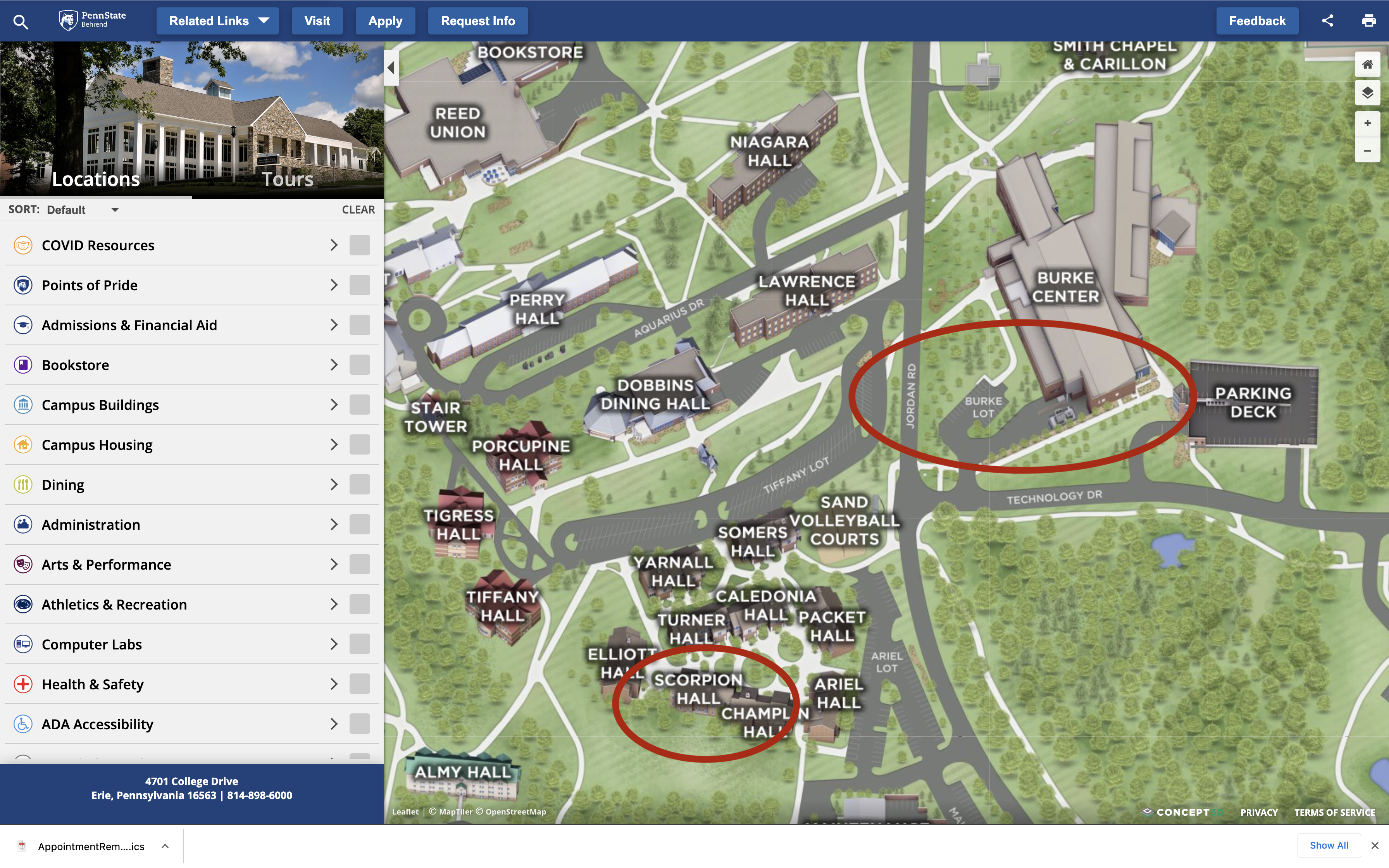Click the Visit button
Viewport: 1389px width, 868px height.
coord(317,21)
